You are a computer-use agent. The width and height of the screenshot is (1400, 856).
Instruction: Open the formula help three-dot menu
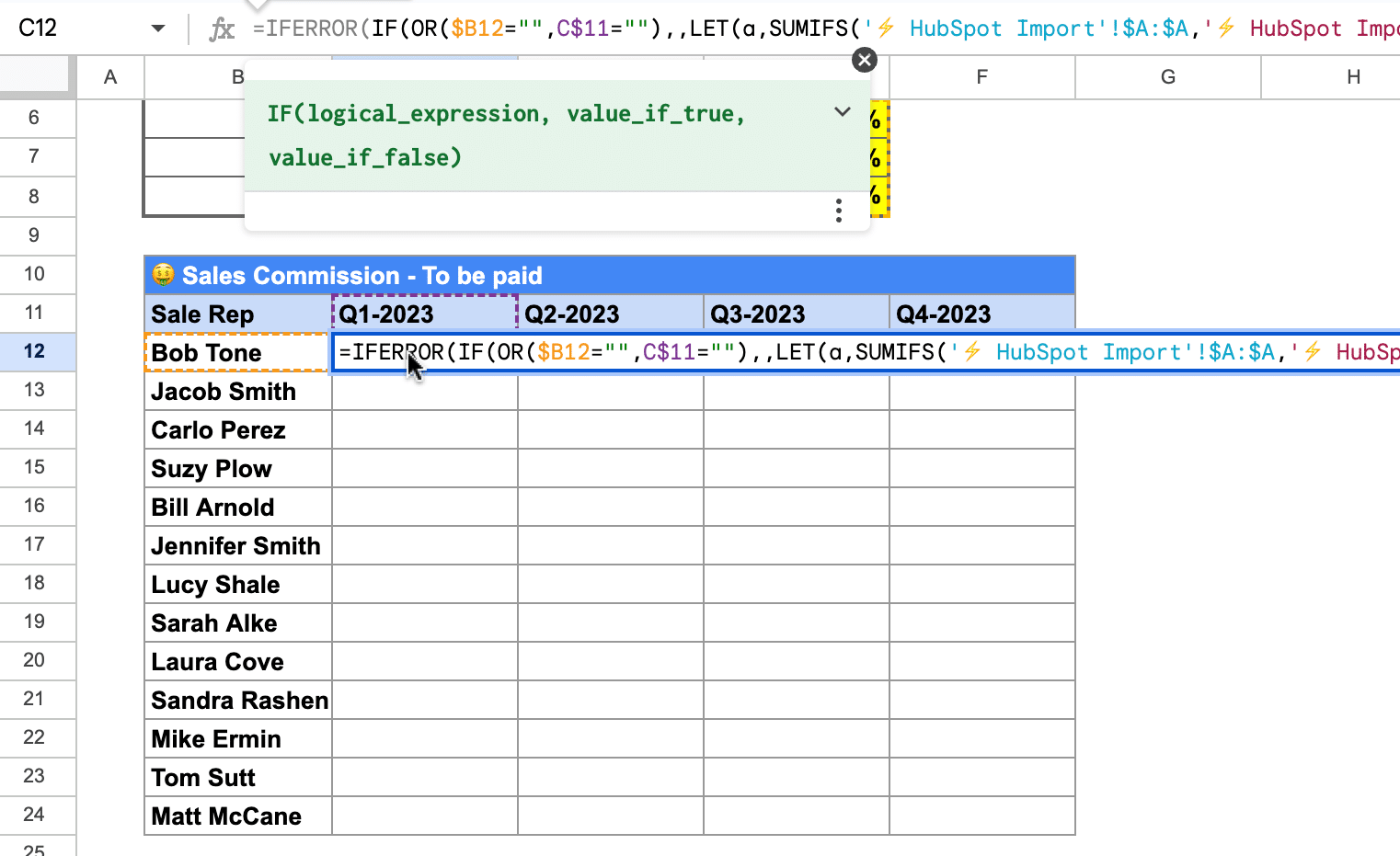[839, 211]
